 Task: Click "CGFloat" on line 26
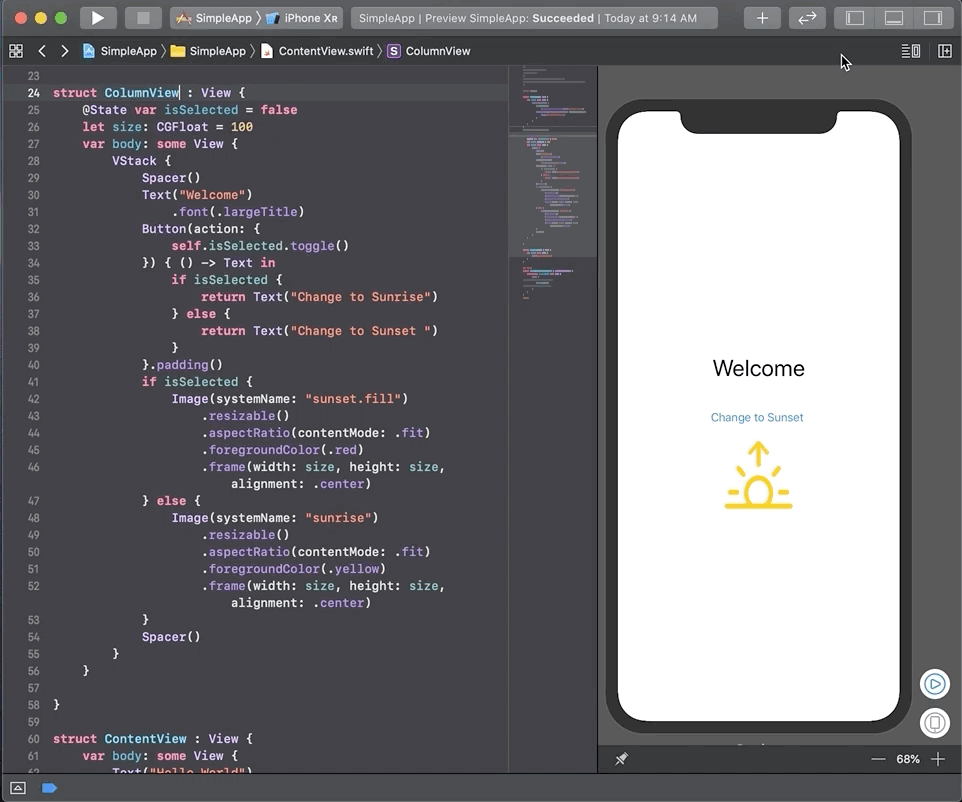tap(182, 127)
